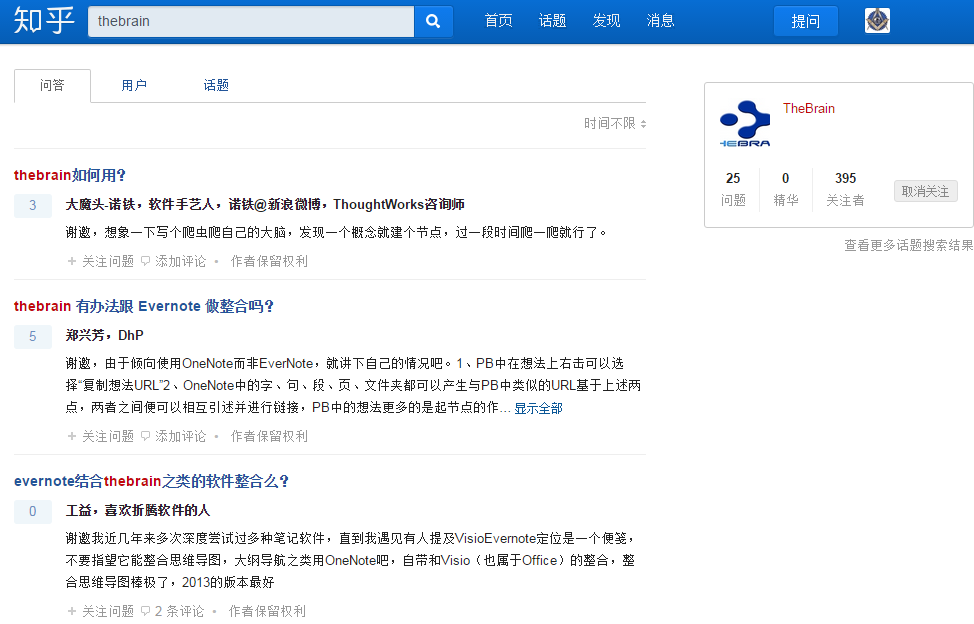This screenshot has width=974, height=624.
Task: Click 关注问题 under thebrain如何用 answer
Action: 101,261
